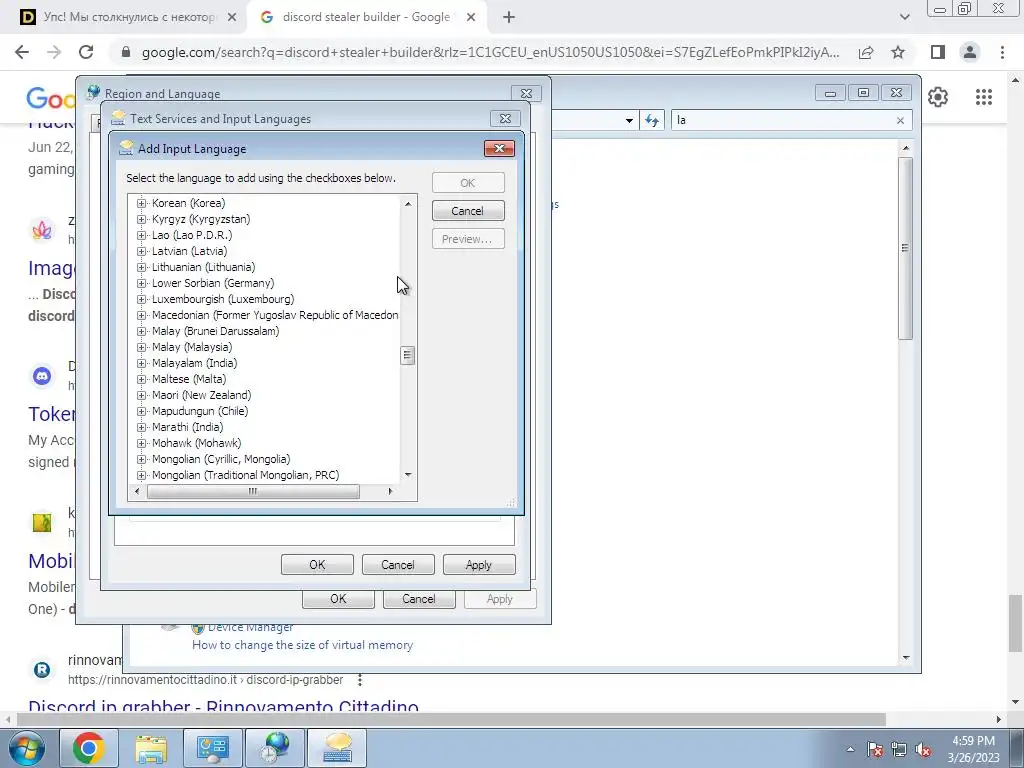This screenshot has height=768, width=1024.
Task: Expand the Kyrgyz (Kyrgyzstan) node
Action: click(x=141, y=219)
